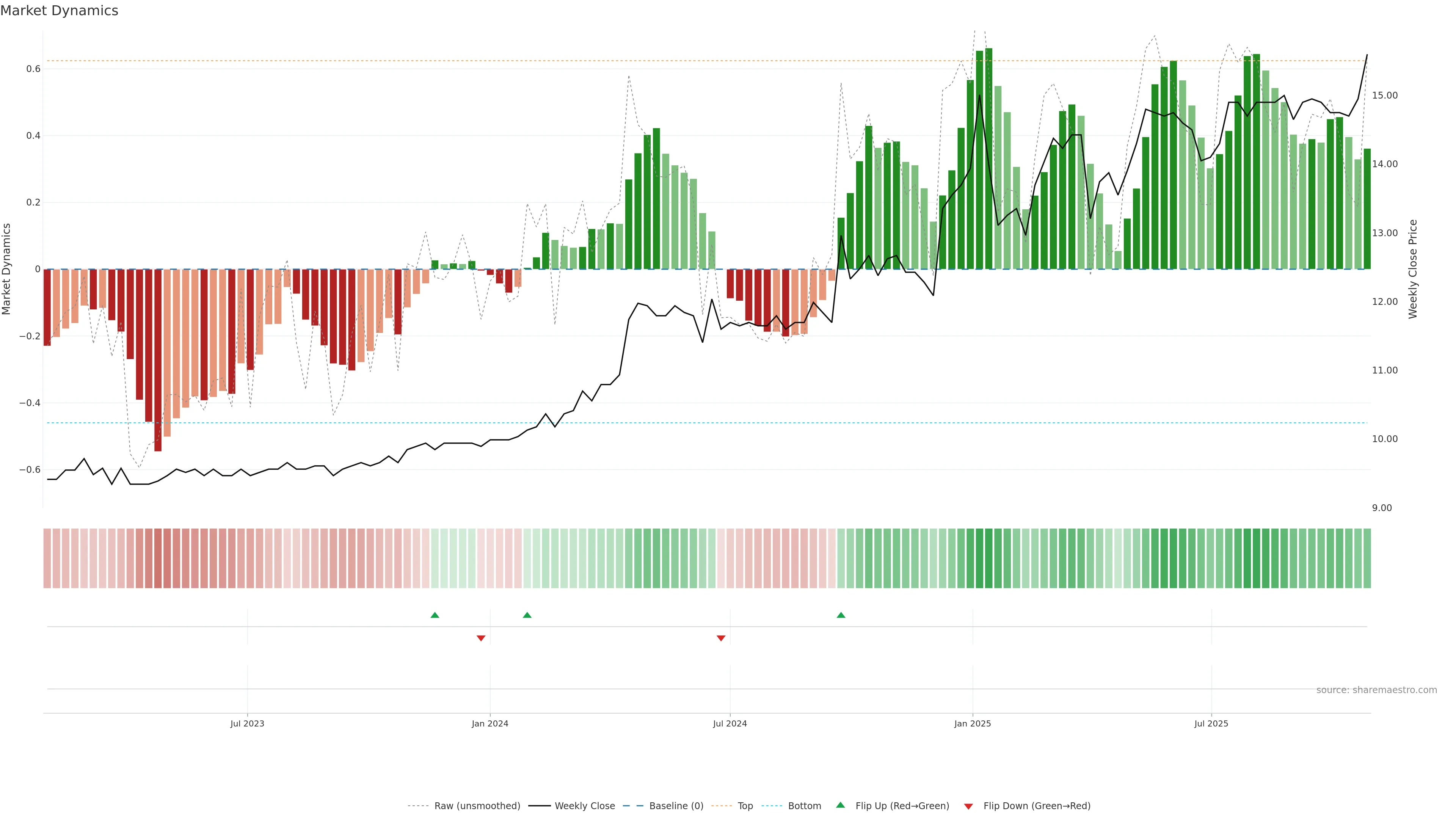
Task: Click the Flip Down (Green→Red) legend label
Action: 1037,806
